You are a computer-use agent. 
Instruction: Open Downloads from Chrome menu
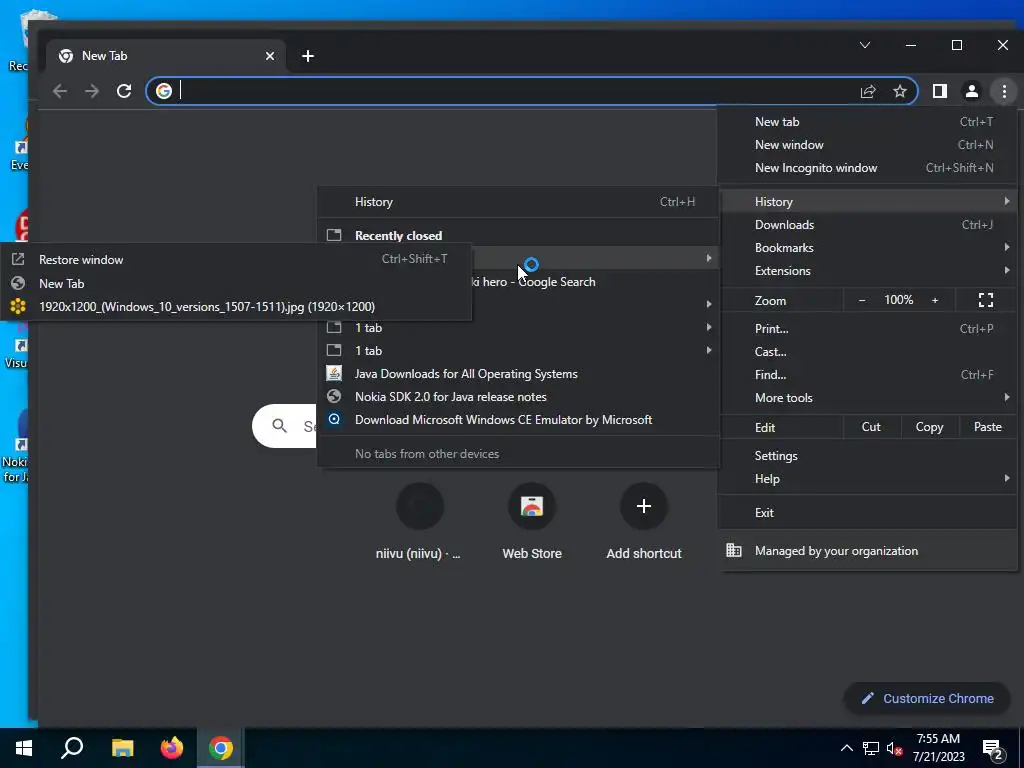click(867, 225)
